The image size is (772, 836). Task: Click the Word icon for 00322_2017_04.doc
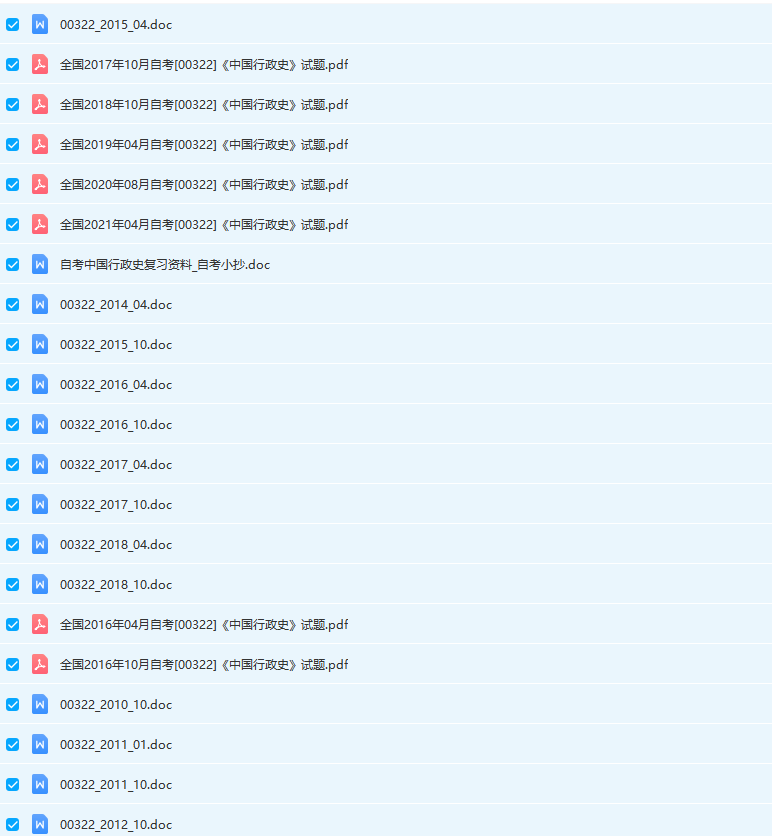pyautogui.click(x=40, y=464)
